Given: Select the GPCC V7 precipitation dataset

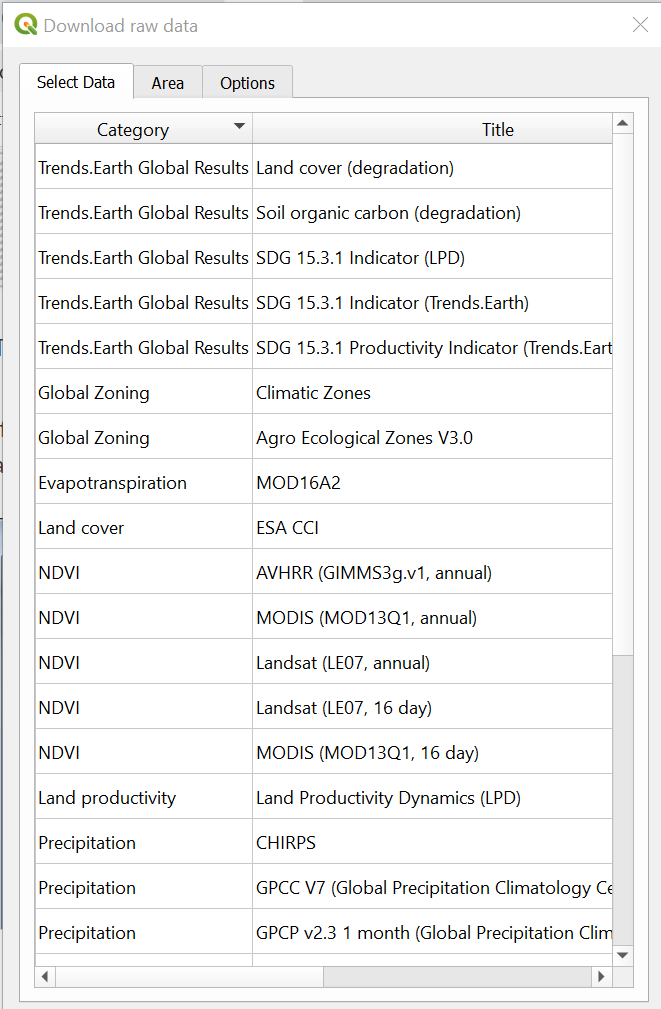Looking at the screenshot, I should pos(432,888).
